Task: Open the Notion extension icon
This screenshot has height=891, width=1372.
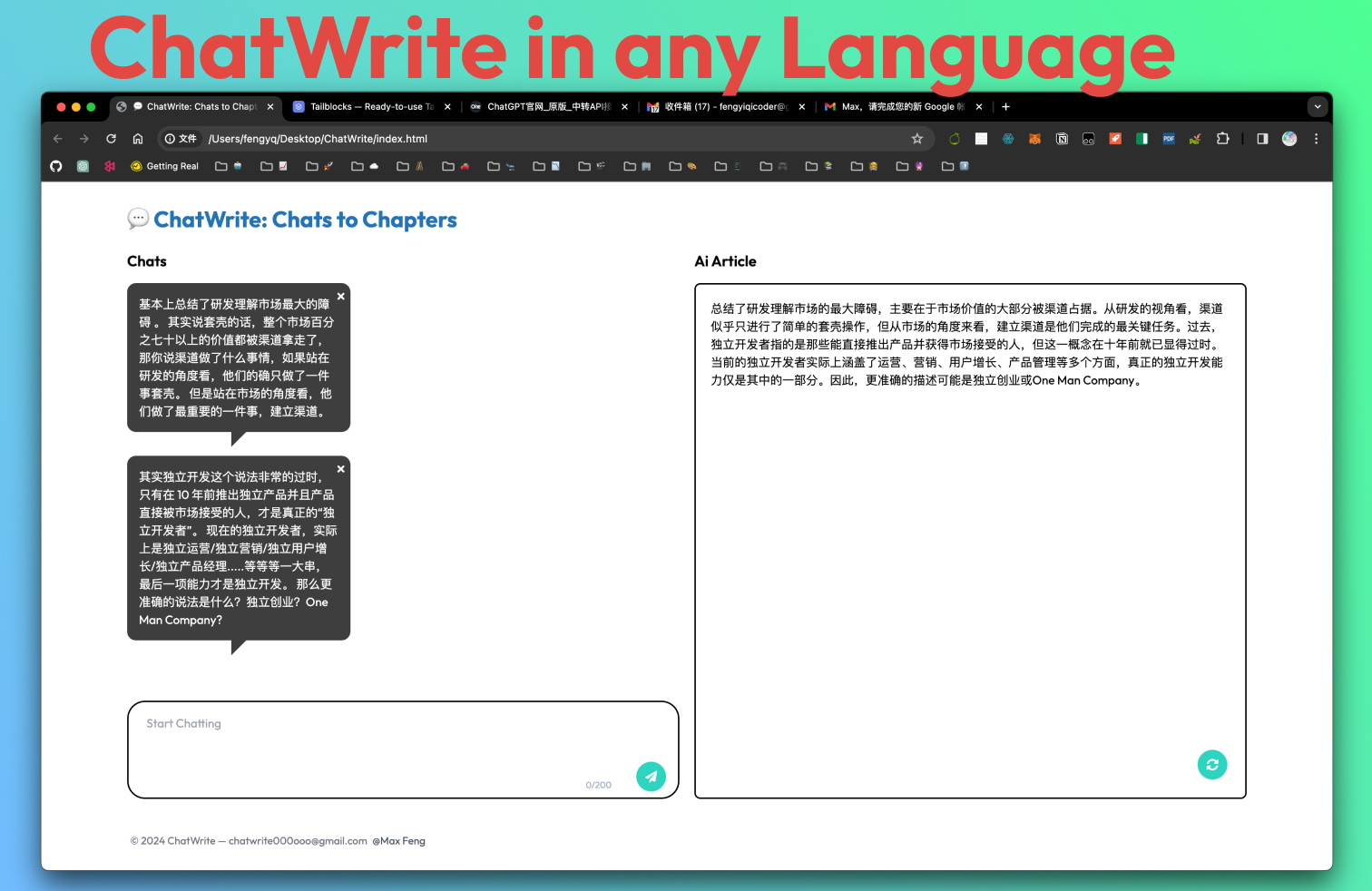Action: [1062, 139]
